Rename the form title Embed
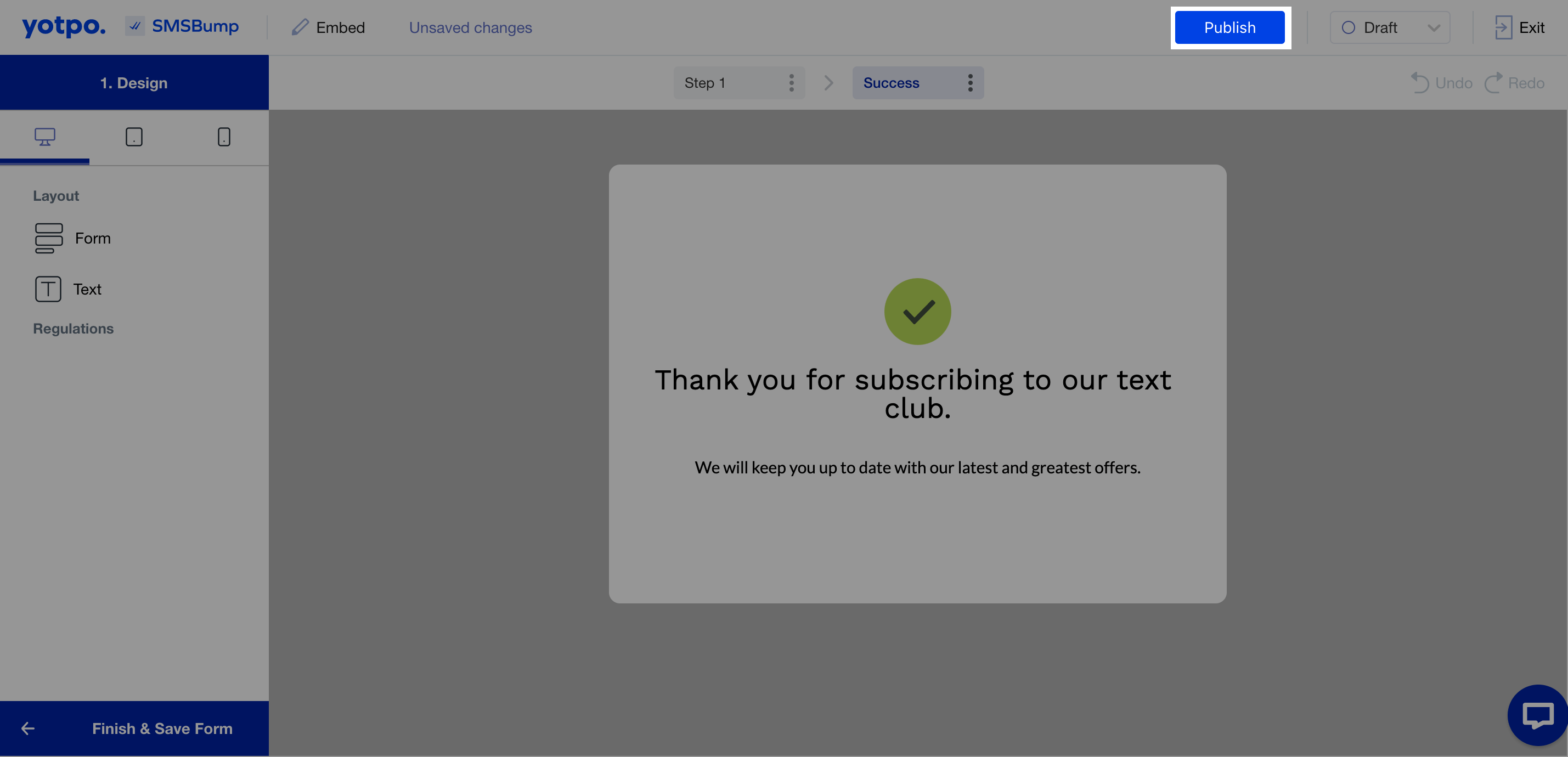The height and width of the screenshot is (757, 1568). tap(340, 27)
